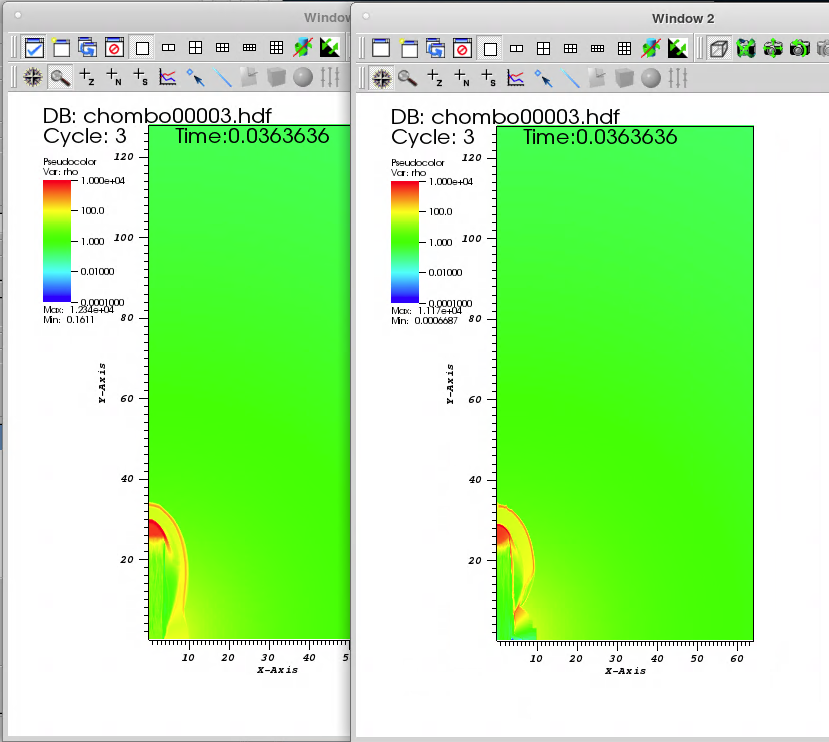Enable the box tool in the left window
This screenshot has height=742, width=829.
tap(276, 77)
